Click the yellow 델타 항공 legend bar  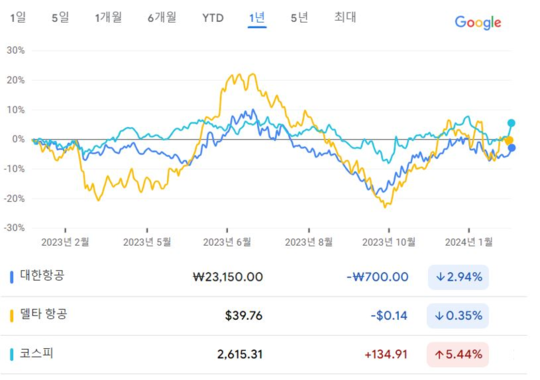click(x=12, y=316)
